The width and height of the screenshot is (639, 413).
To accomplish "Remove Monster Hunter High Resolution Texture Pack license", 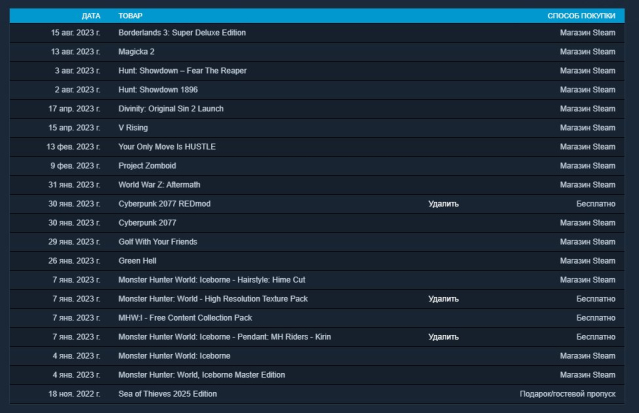I will (443, 299).
